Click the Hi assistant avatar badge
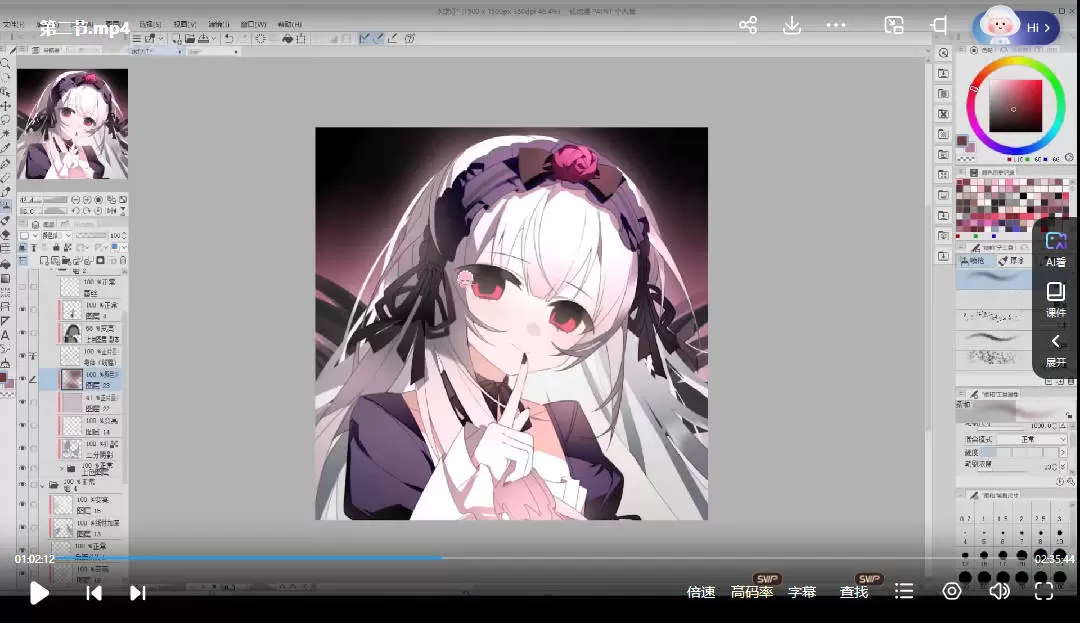Screen dimensions: 1080x623 (1016, 27)
